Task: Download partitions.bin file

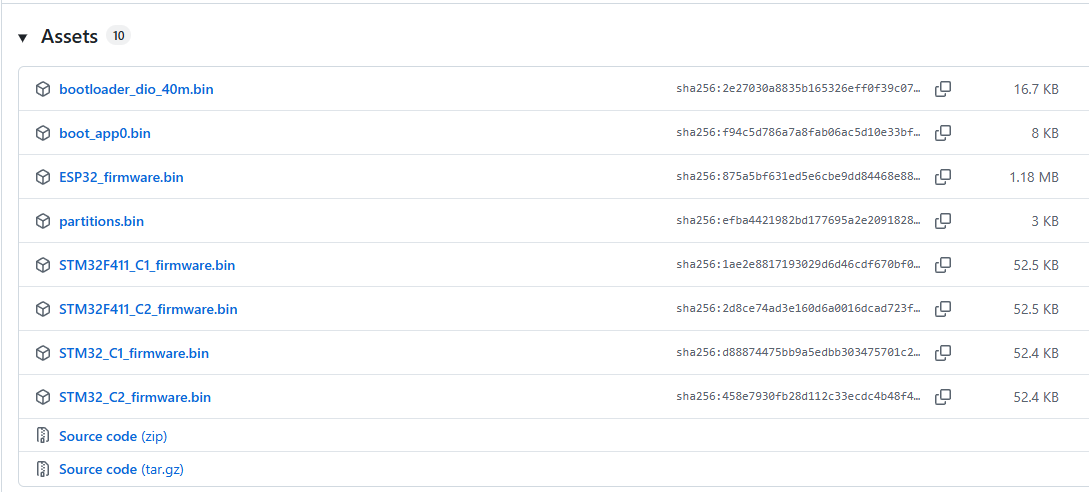Action: click(x=101, y=221)
